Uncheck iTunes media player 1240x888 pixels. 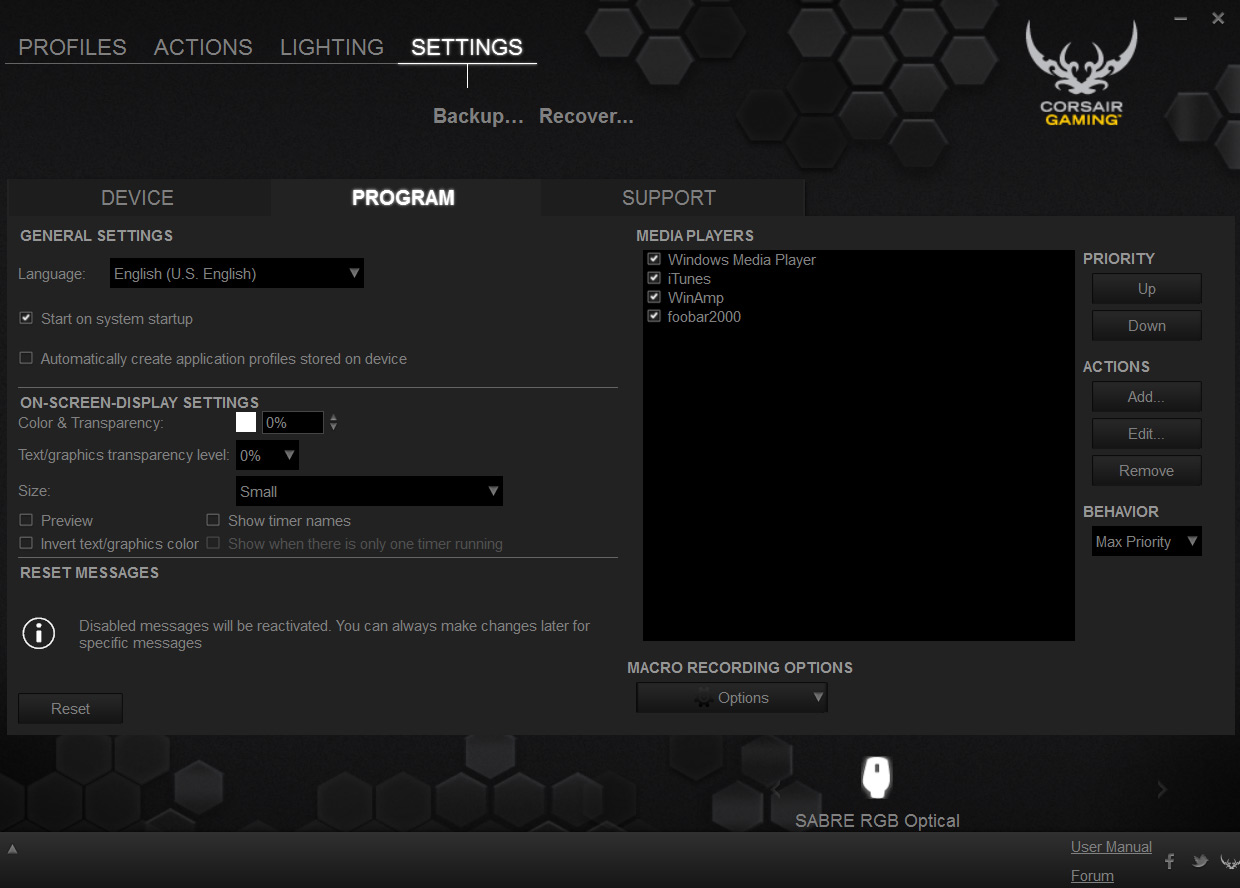654,278
